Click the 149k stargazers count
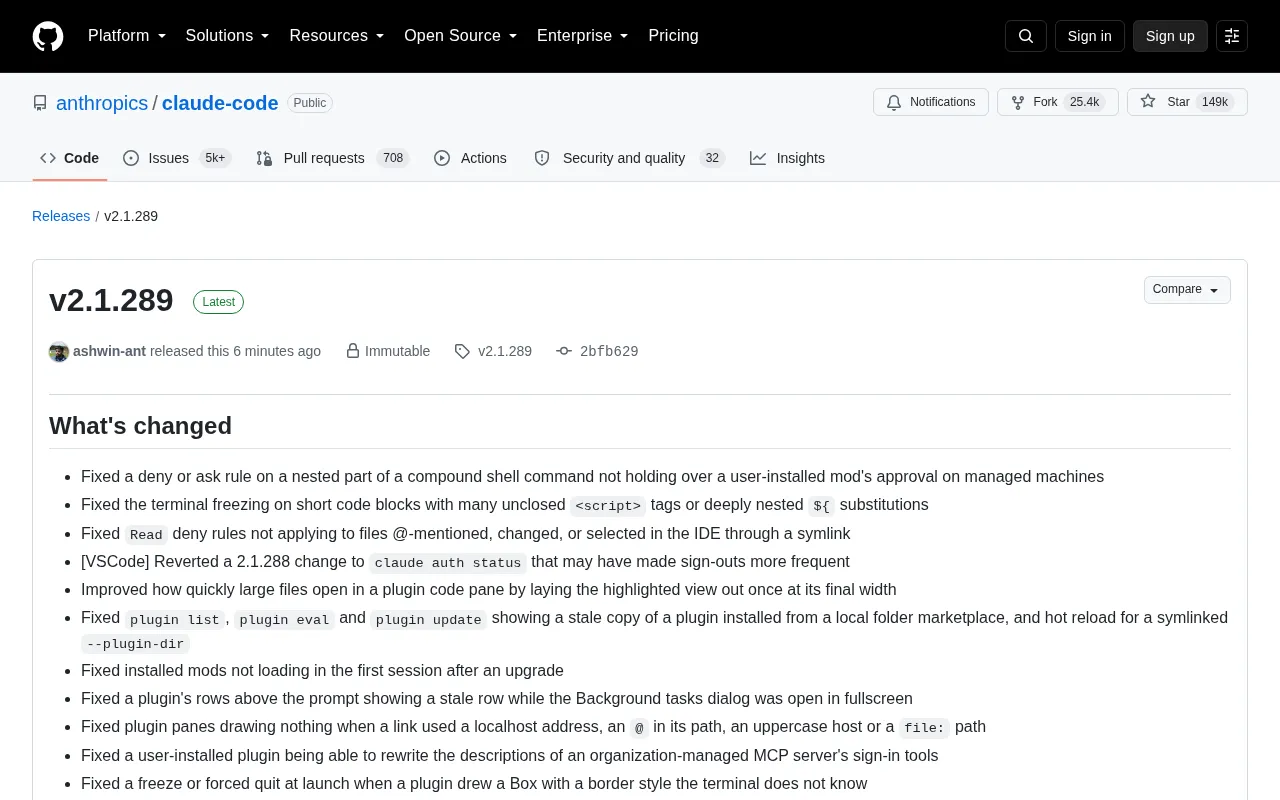Image resolution: width=1280 pixels, height=800 pixels. tap(1215, 102)
